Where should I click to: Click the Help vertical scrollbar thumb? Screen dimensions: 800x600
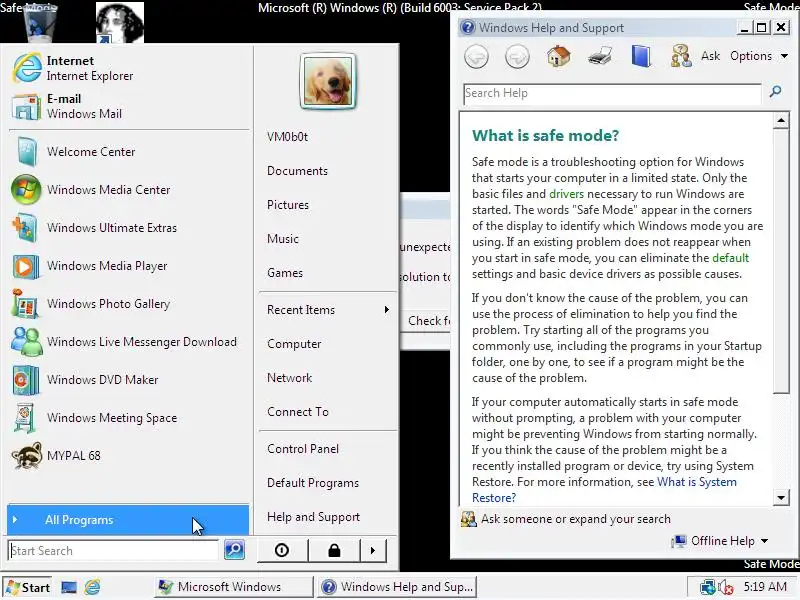(x=781, y=261)
